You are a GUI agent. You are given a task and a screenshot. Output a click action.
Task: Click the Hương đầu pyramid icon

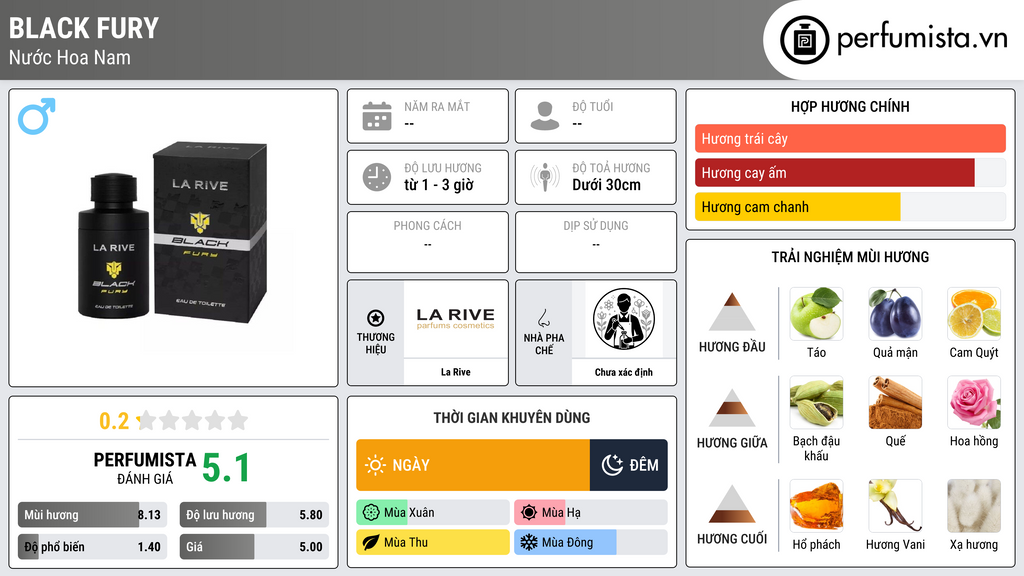(732, 312)
